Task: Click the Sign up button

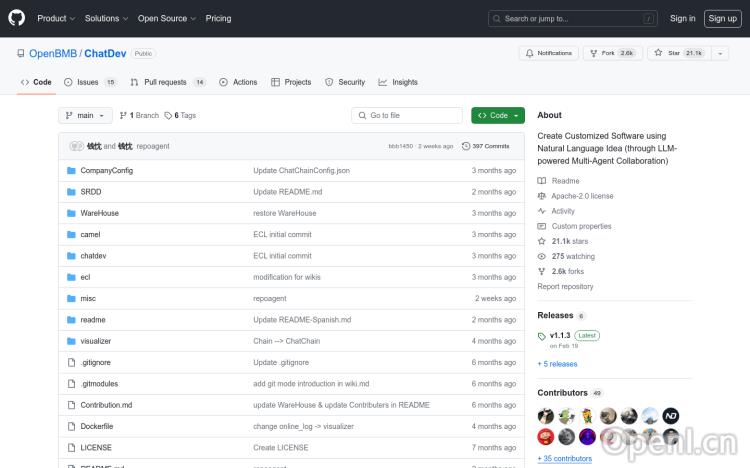Action: (x=720, y=18)
